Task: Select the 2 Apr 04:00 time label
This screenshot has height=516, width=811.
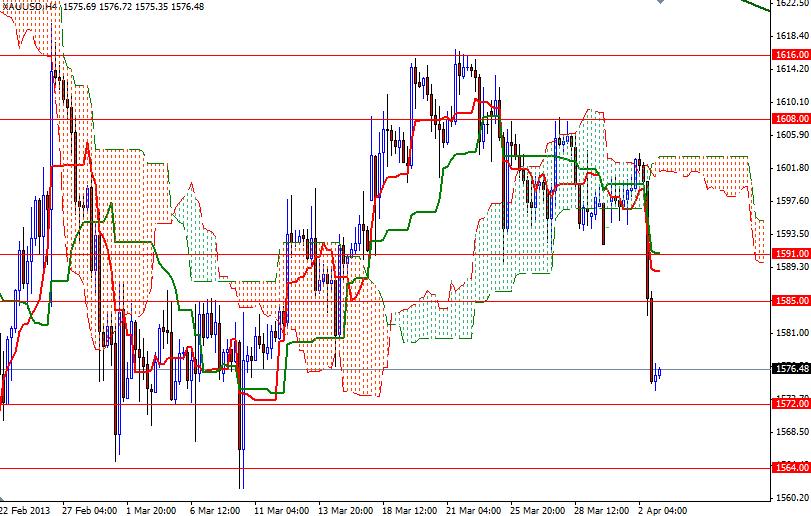Action: pos(663,509)
